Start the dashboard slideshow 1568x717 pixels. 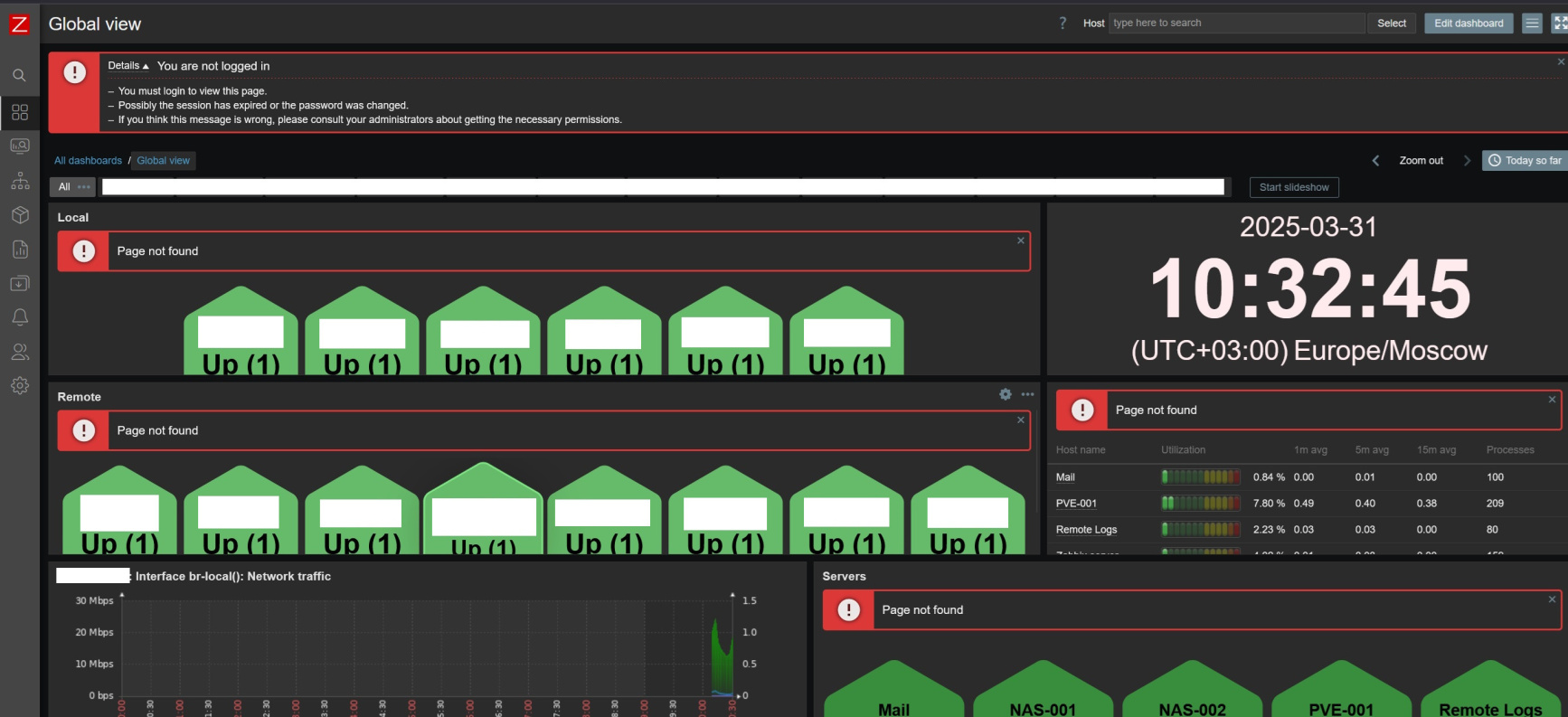pyautogui.click(x=1294, y=187)
